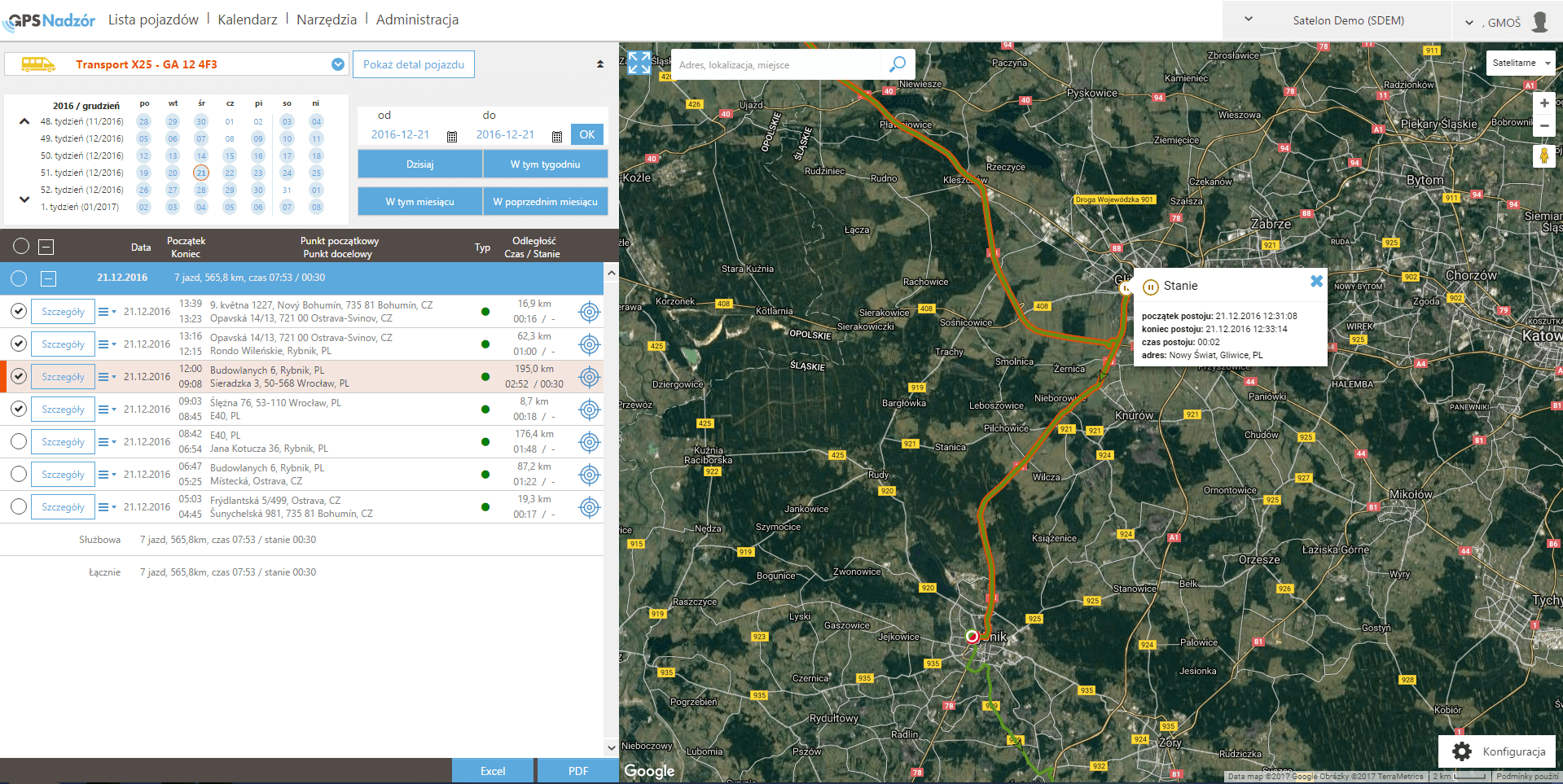Locate the E40 to Jana Kotucza trip
Image resolution: width=1563 pixels, height=784 pixels.
click(589, 442)
